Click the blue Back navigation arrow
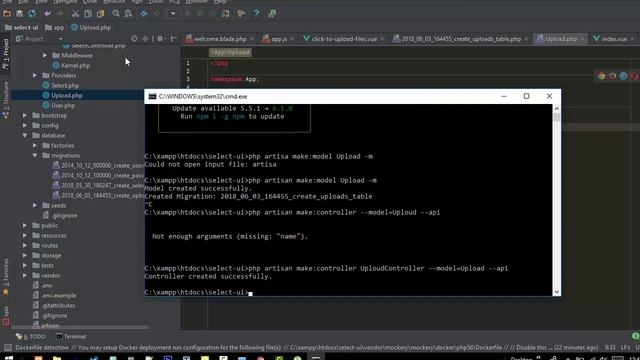 click(x=144, y=13)
